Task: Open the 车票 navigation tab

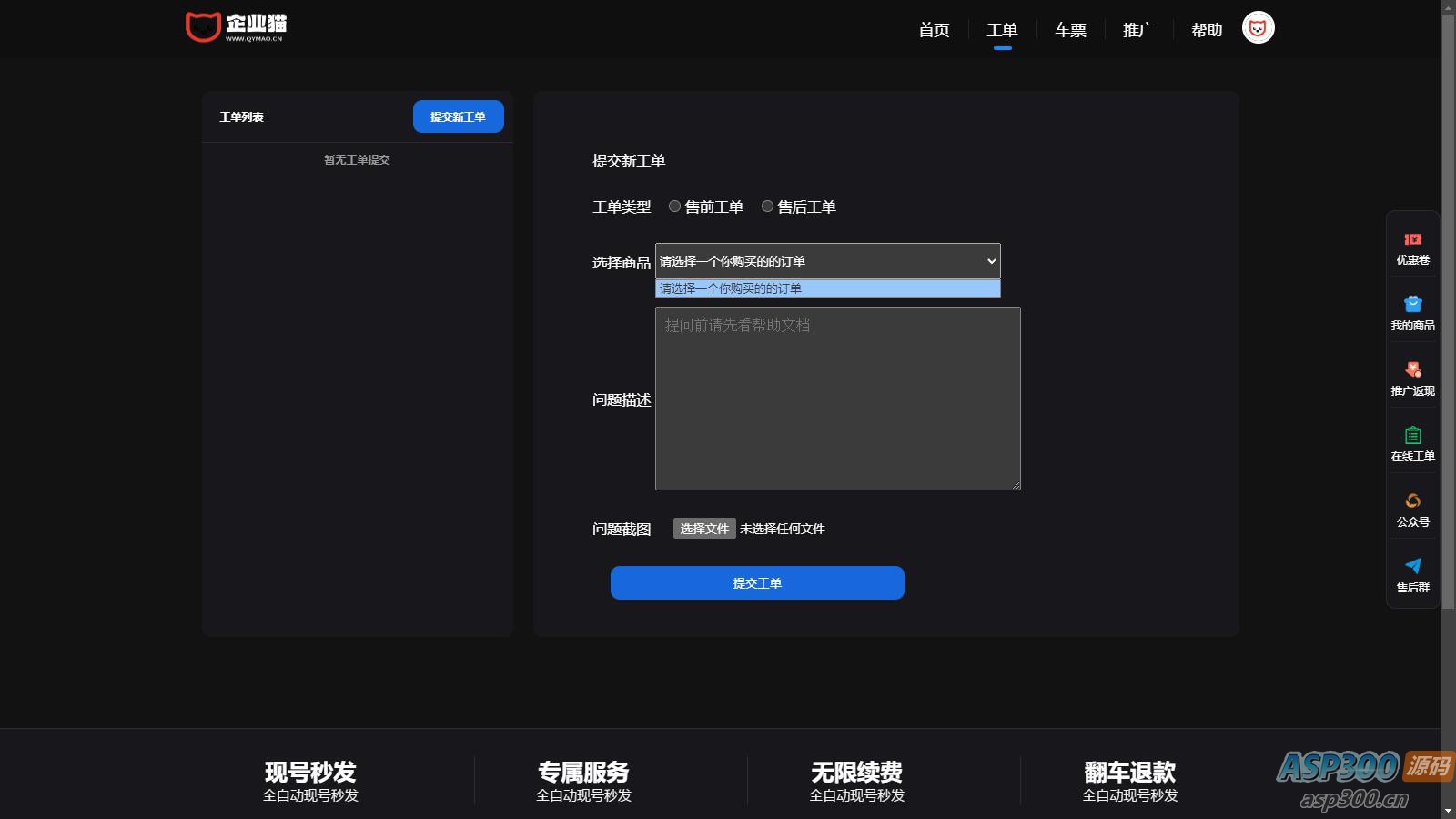Action: 1070,30
